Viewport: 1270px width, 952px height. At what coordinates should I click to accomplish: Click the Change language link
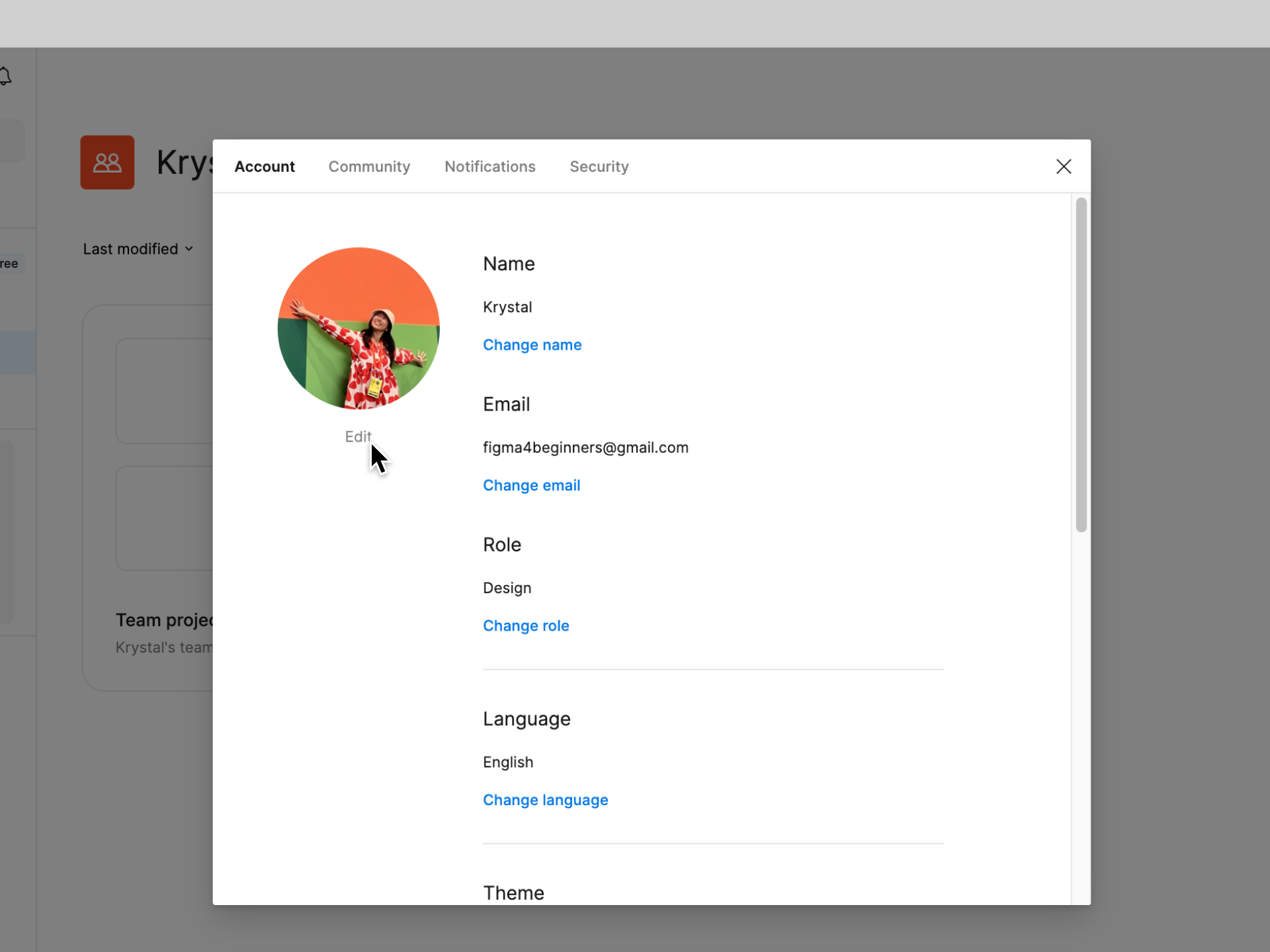545,800
